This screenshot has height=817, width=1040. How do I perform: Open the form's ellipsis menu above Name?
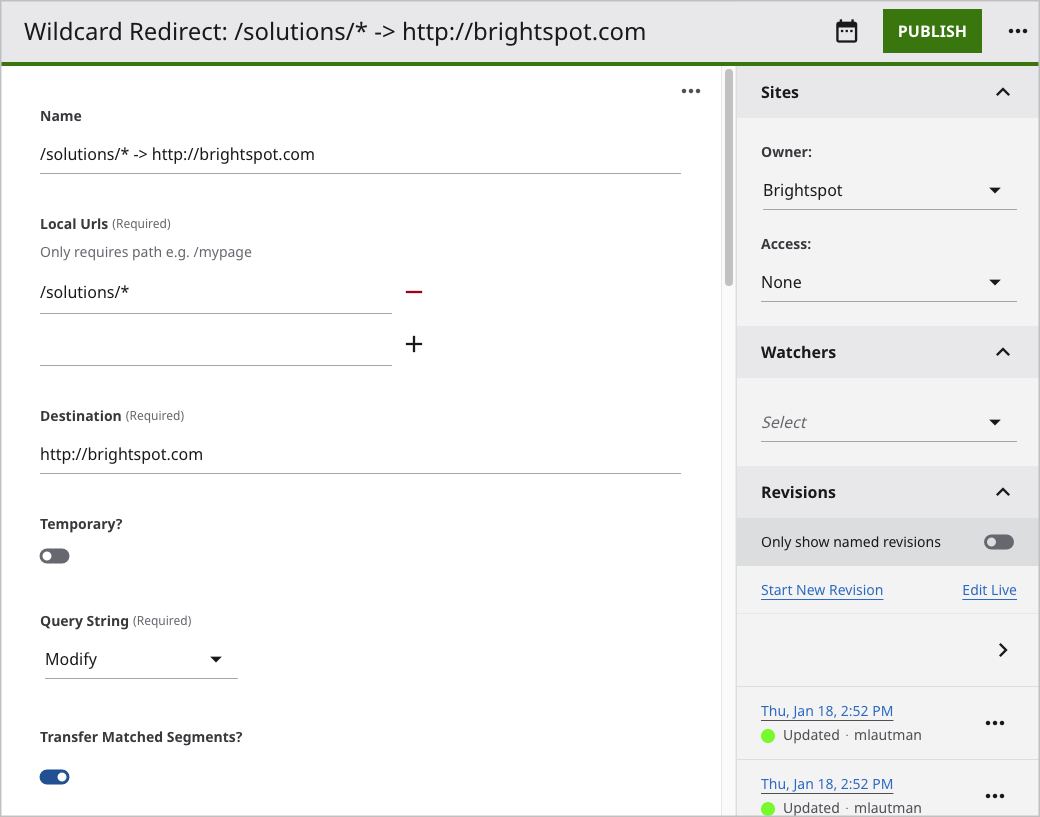pos(690,91)
